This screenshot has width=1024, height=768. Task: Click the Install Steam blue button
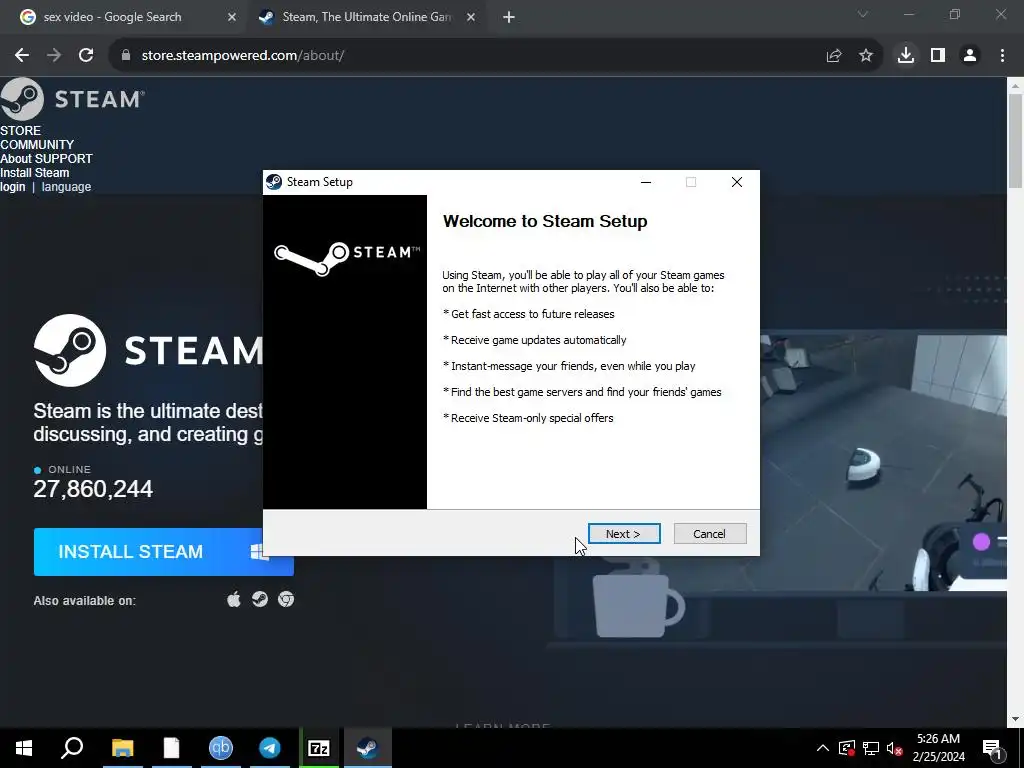(163, 552)
